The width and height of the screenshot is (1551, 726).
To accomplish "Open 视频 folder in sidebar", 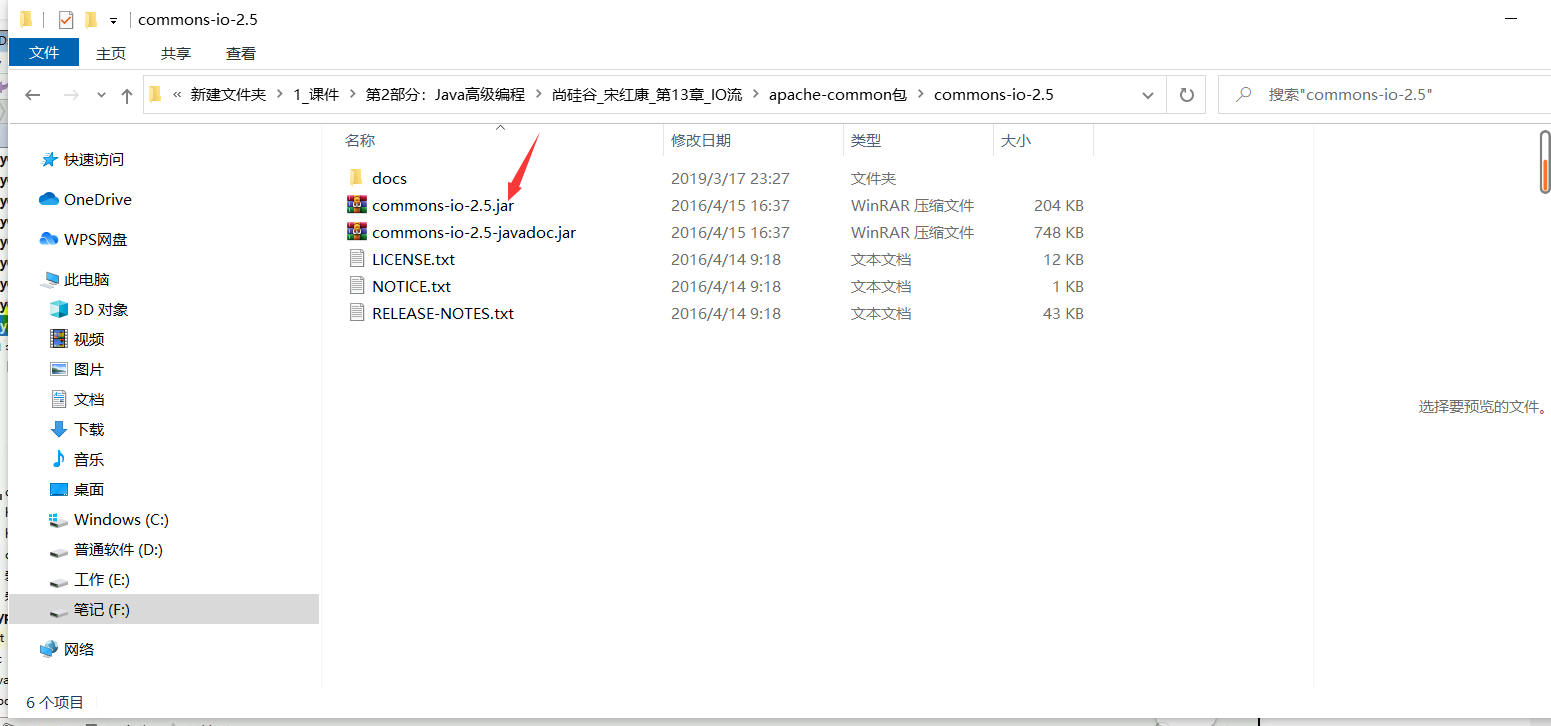I will click(77, 339).
